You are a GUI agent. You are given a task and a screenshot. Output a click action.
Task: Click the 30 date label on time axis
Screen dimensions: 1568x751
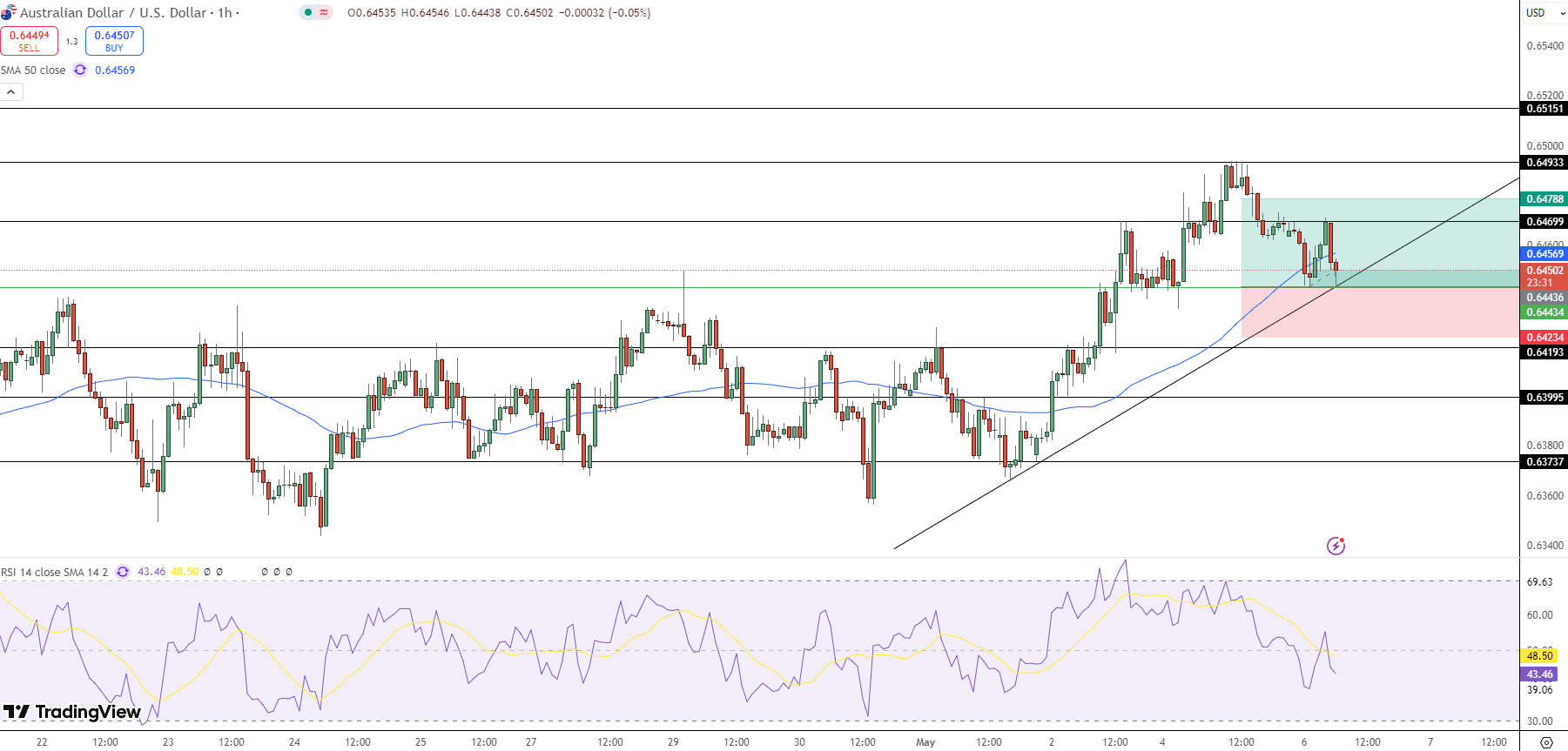click(x=799, y=742)
